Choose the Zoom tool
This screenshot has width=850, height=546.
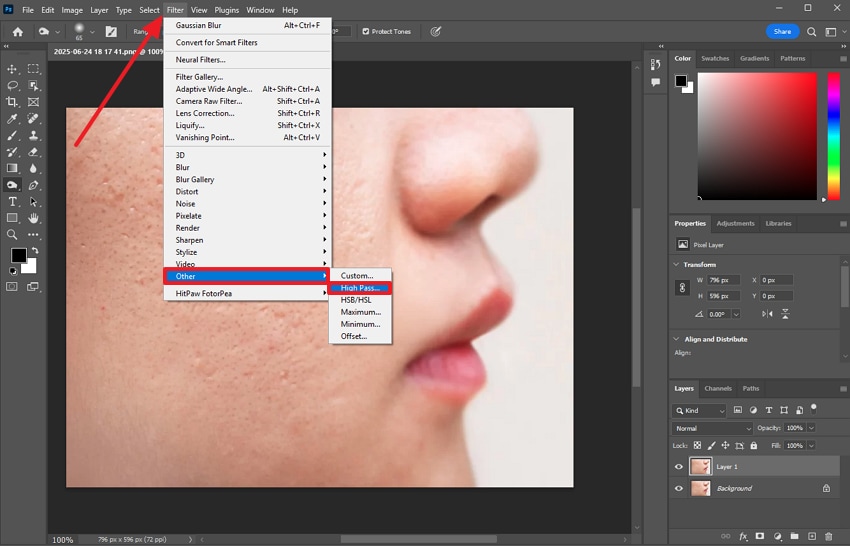pyautogui.click(x=12, y=235)
